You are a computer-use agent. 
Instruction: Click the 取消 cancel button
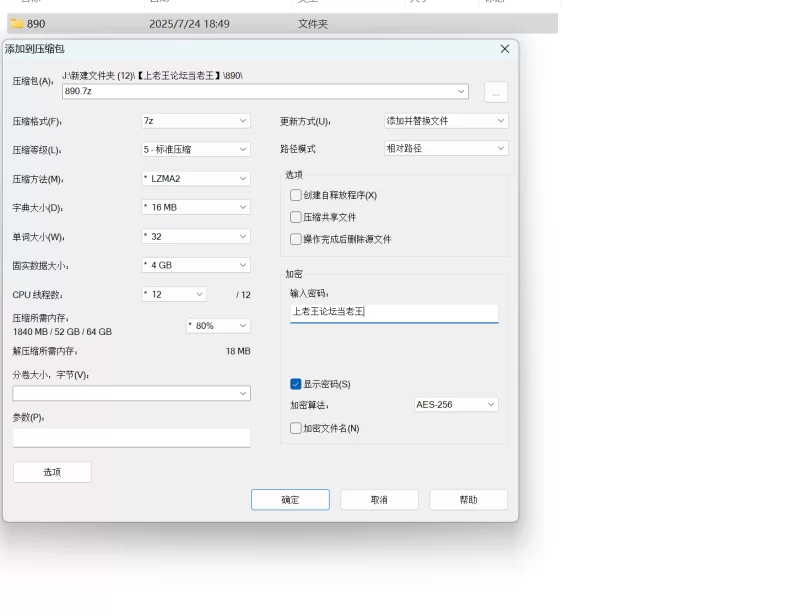coord(379,500)
